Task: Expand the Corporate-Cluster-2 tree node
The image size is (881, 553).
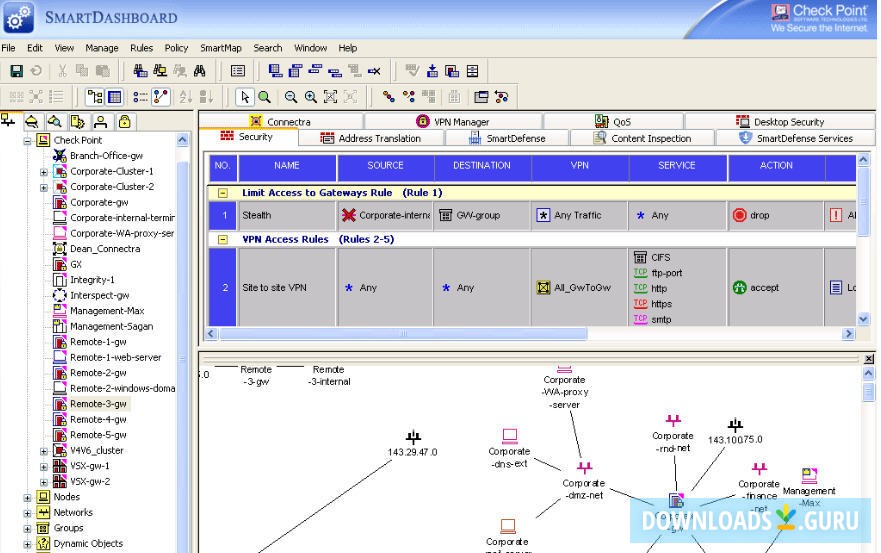Action: click(44, 187)
